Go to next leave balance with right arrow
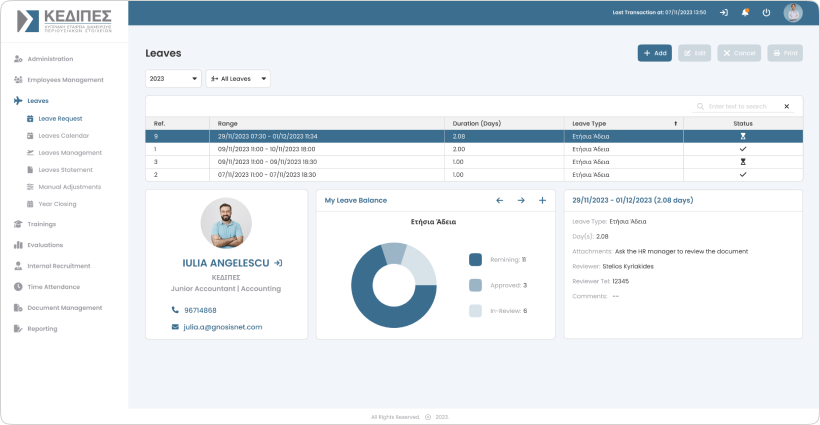Viewport: 820px width, 425px height. click(x=521, y=200)
